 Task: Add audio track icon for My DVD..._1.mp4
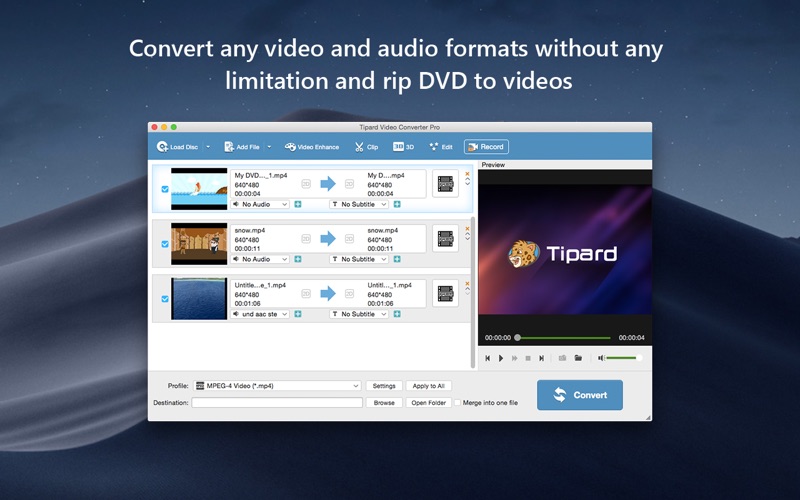(x=298, y=204)
